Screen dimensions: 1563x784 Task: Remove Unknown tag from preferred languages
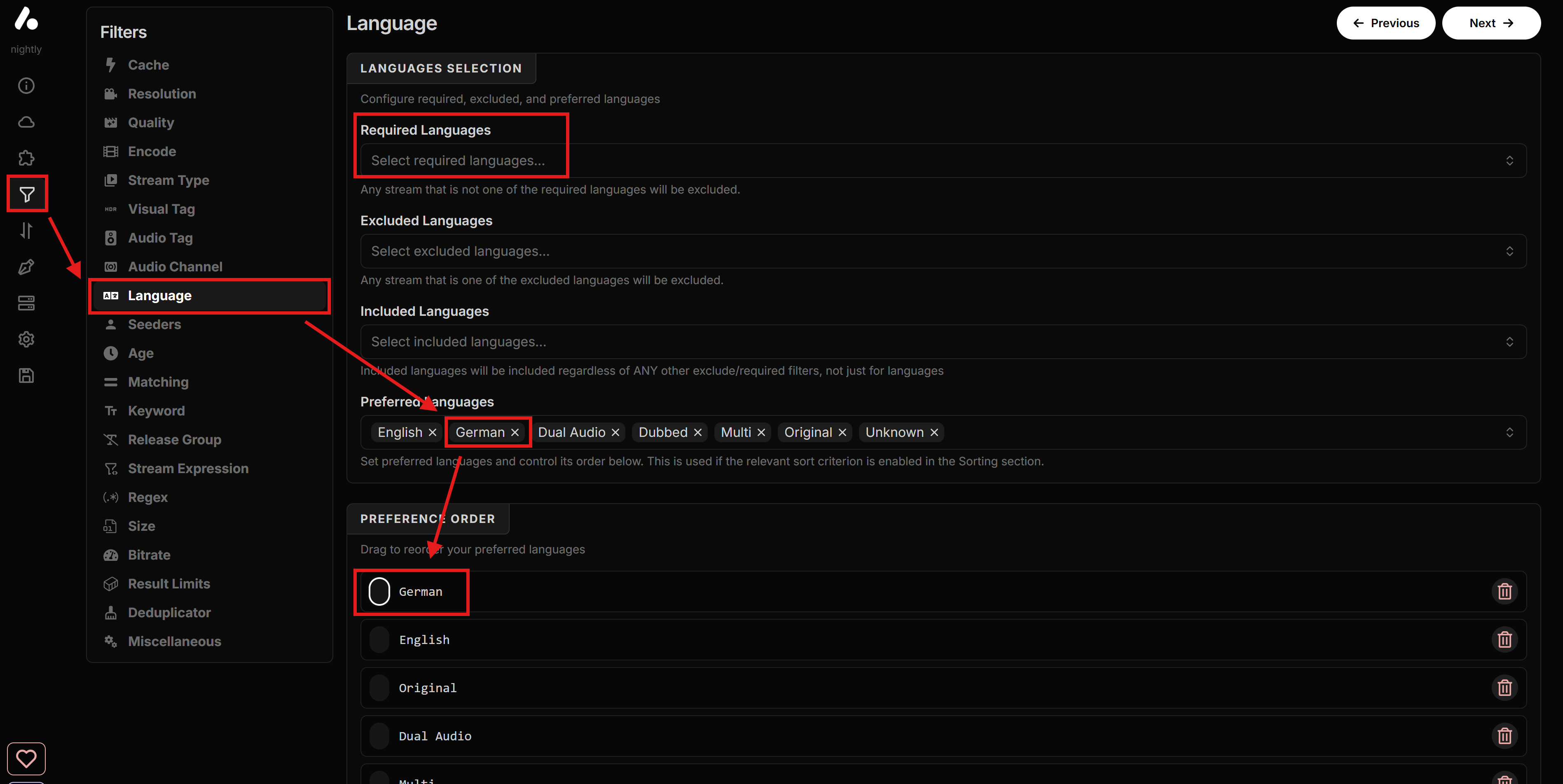coord(934,432)
